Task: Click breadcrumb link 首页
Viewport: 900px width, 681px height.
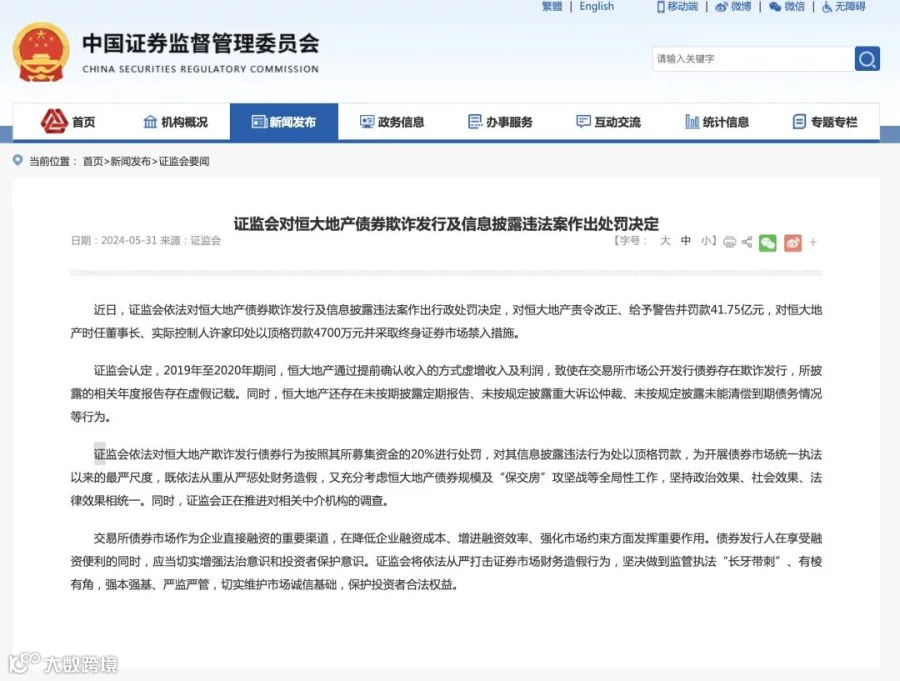Action: [92, 161]
